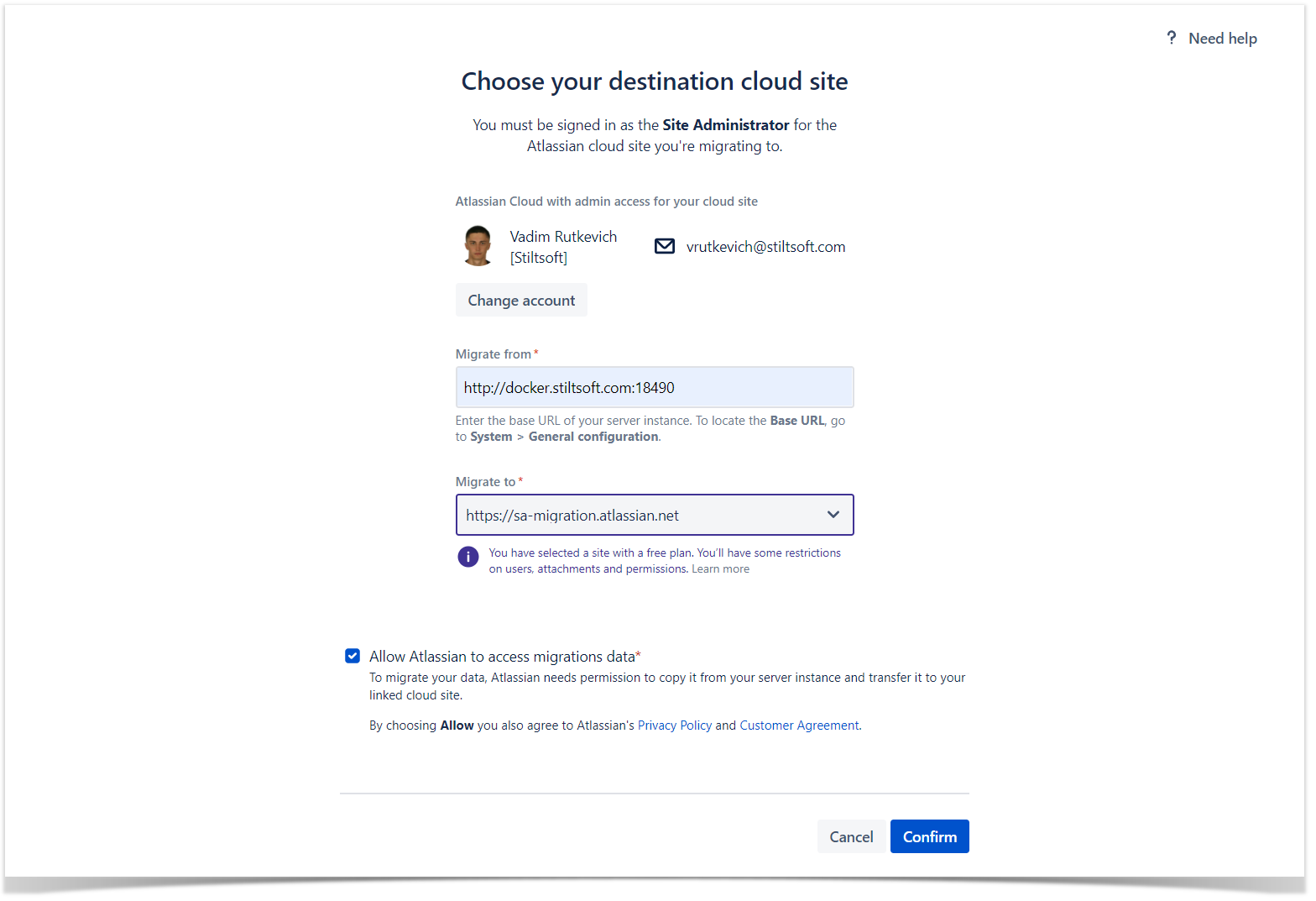Click the question mark help icon
This screenshot has width=1316, height=901.
pyautogui.click(x=1171, y=38)
